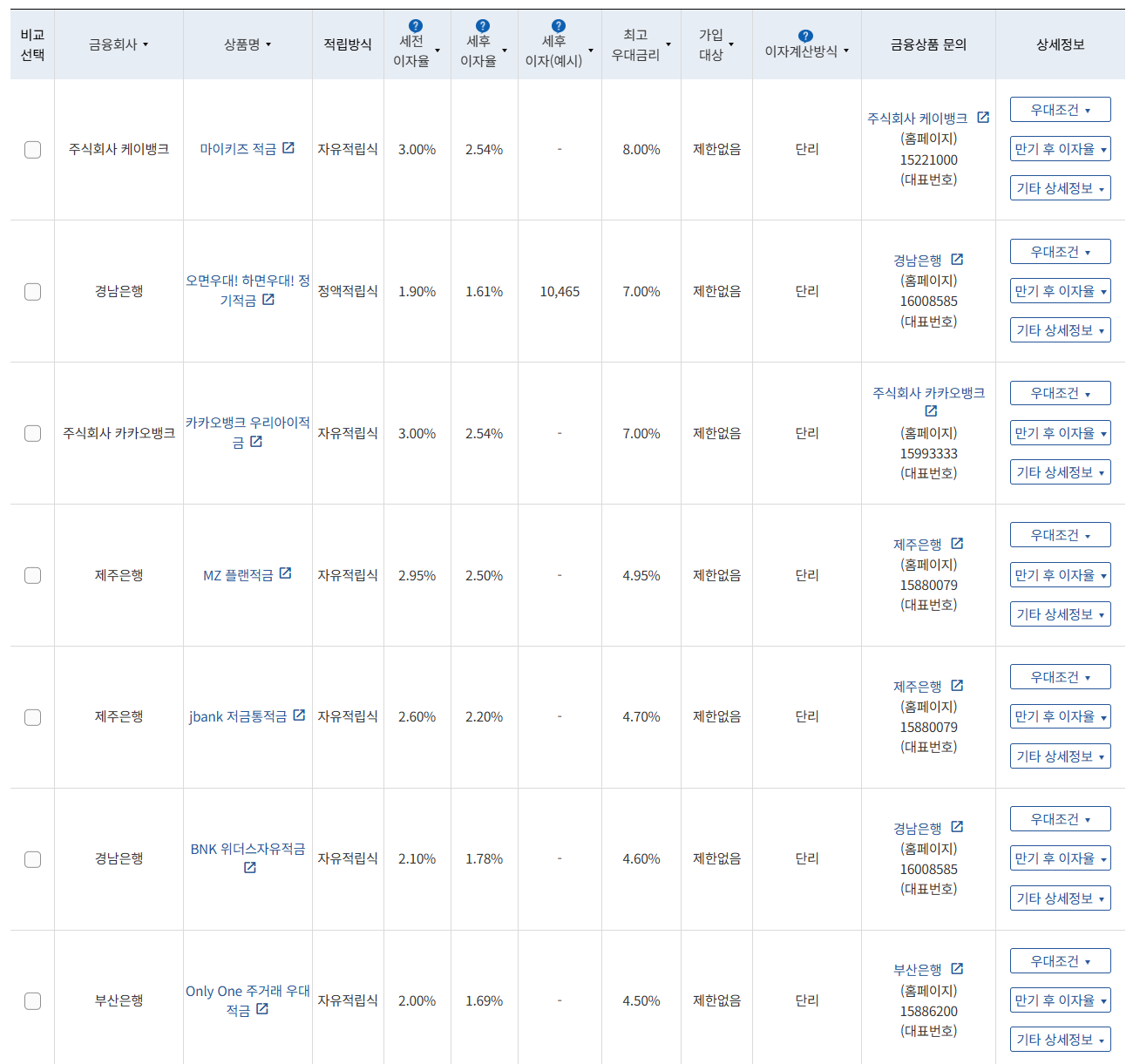Open homepage icon in BNK 위더스자유적금 row inquiry
Viewport: 1133px width, 1064px height.
pyautogui.click(x=957, y=826)
